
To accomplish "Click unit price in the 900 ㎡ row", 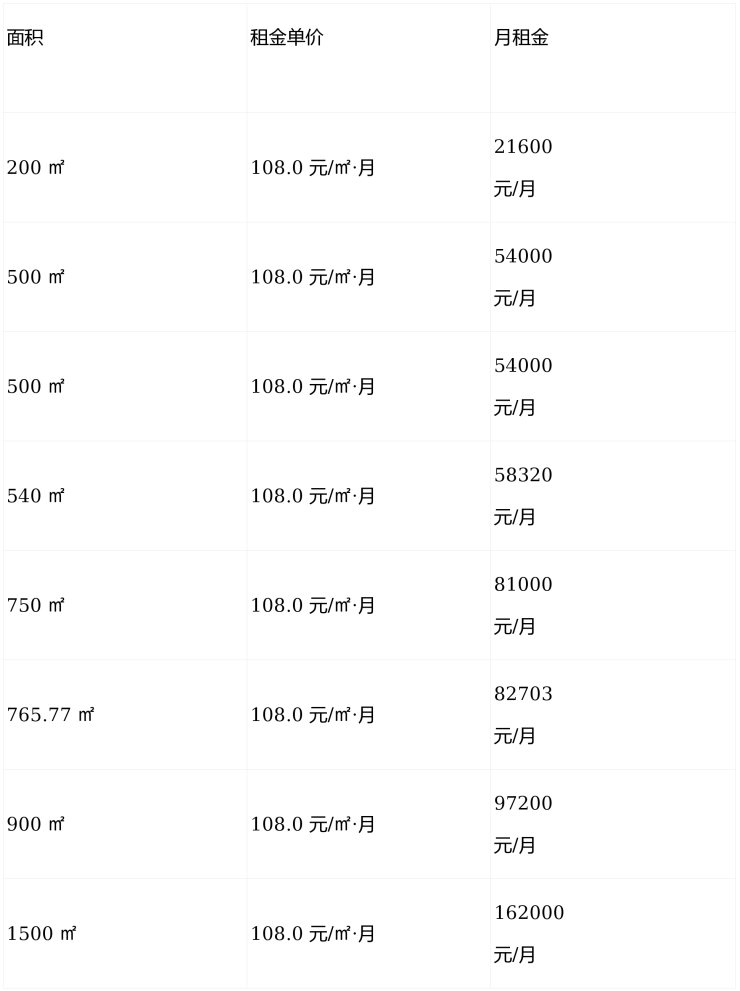I will pyautogui.click(x=313, y=825).
